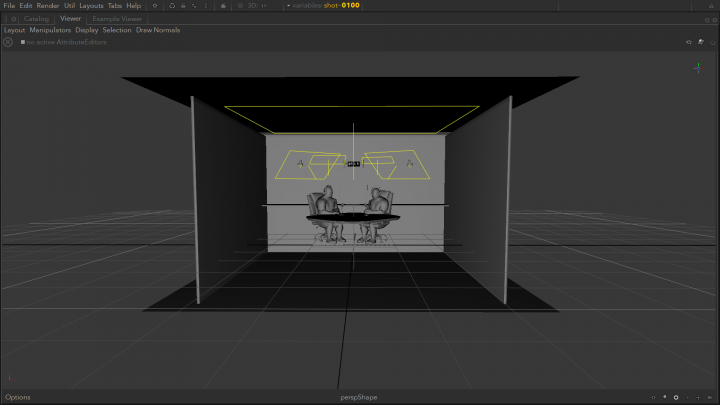This screenshot has height=405, width=720.
Task: Click the shot-0100 variable value
Action: click(342, 6)
